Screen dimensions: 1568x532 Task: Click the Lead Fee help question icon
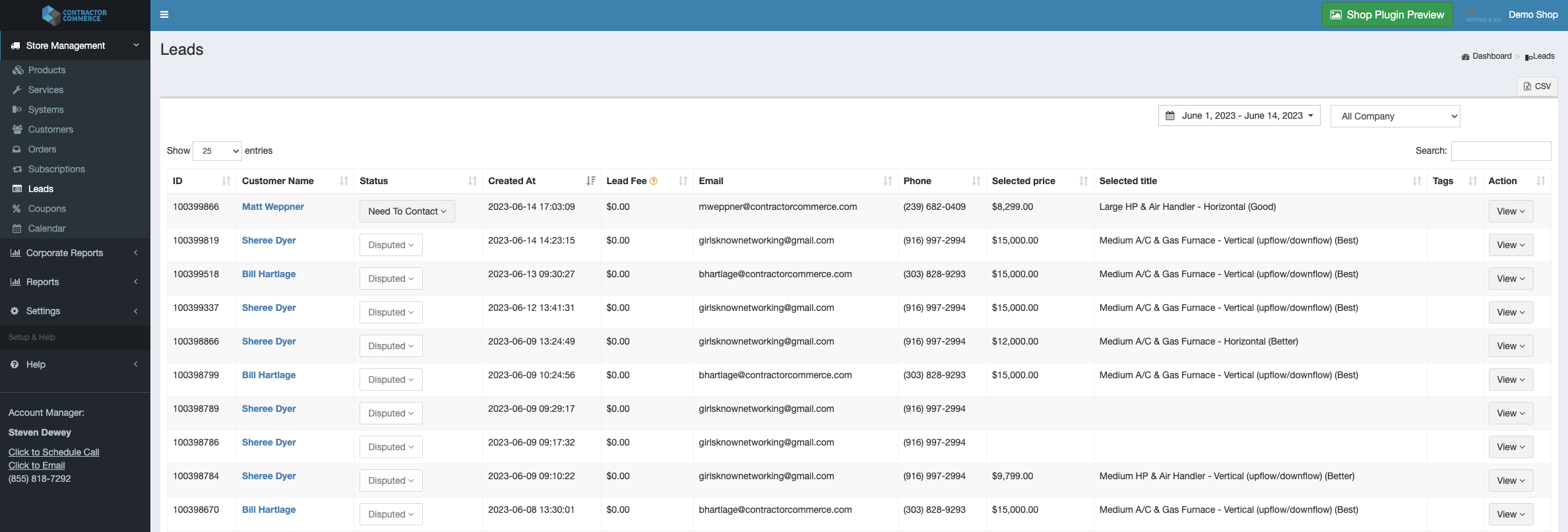[654, 181]
